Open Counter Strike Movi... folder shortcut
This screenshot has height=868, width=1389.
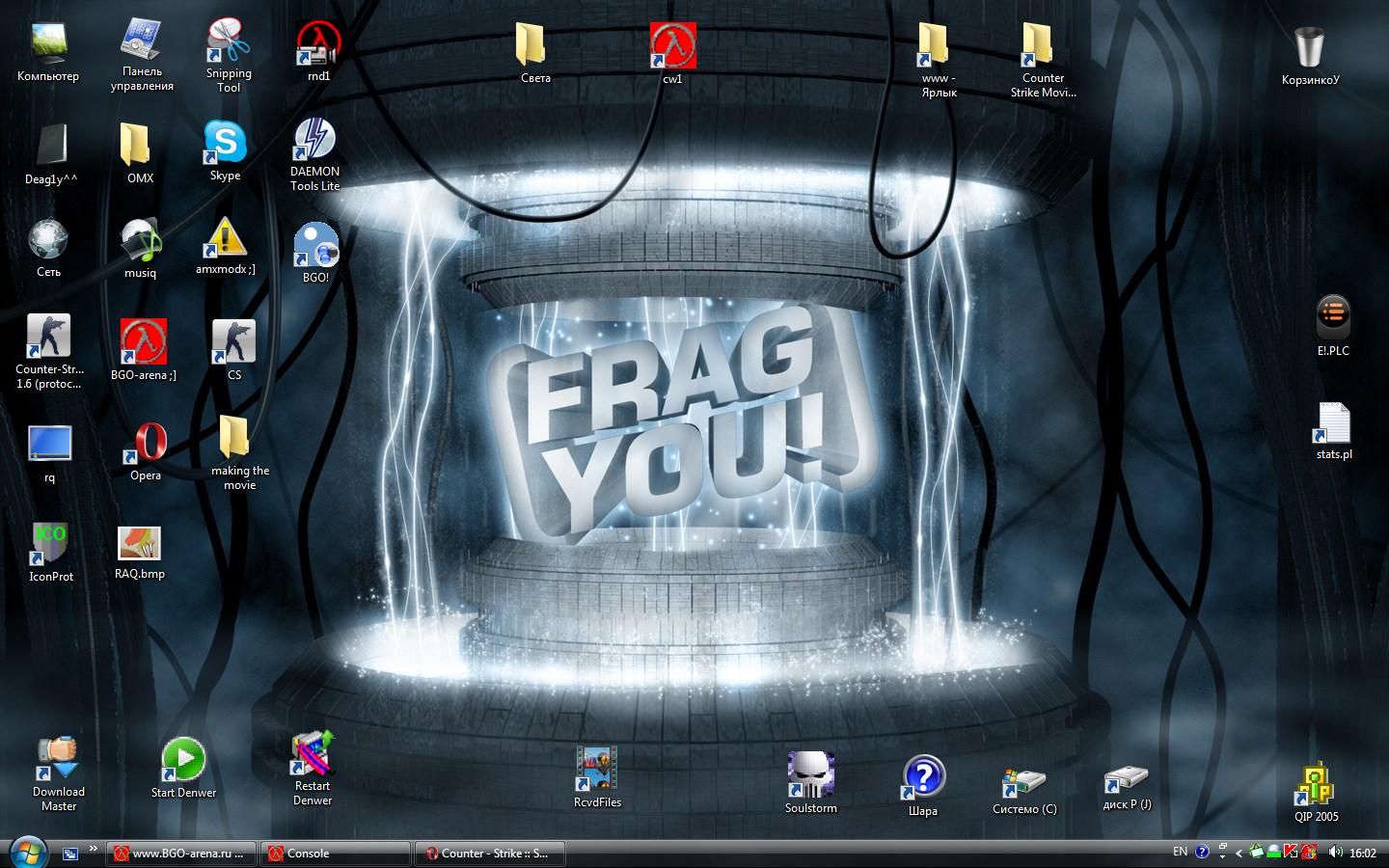click(x=1043, y=60)
